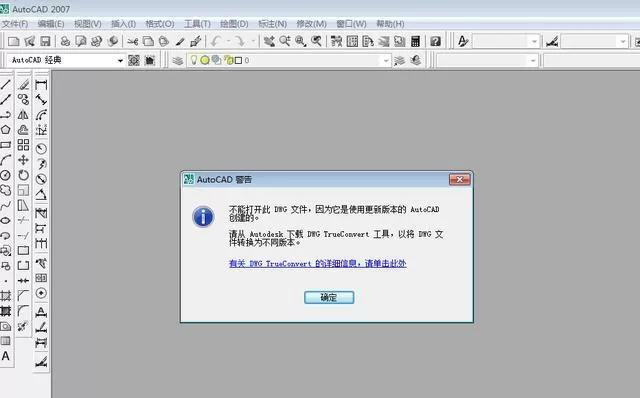Follow the DWG TrueConvert details link
Viewport: 640px width, 398px height.
[318, 263]
